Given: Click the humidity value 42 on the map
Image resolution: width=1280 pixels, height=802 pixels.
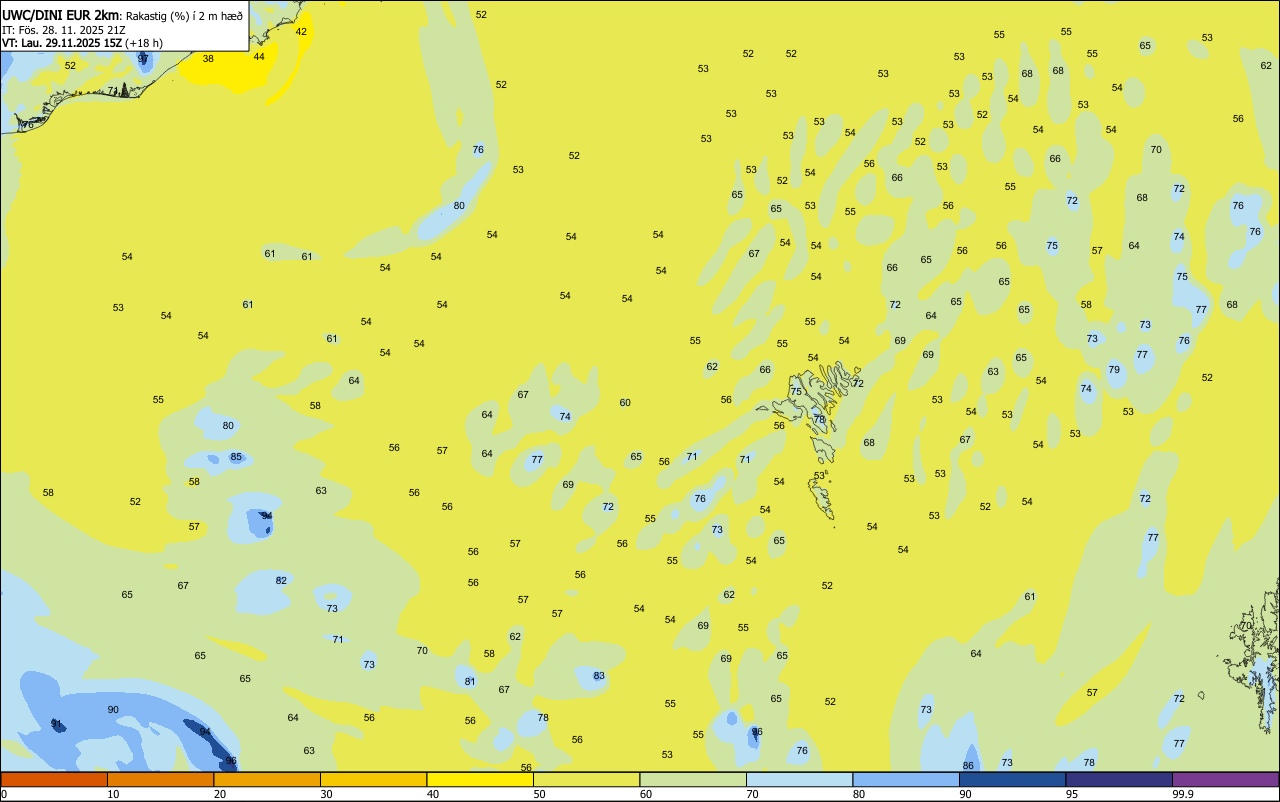Looking at the screenshot, I should [x=301, y=31].
